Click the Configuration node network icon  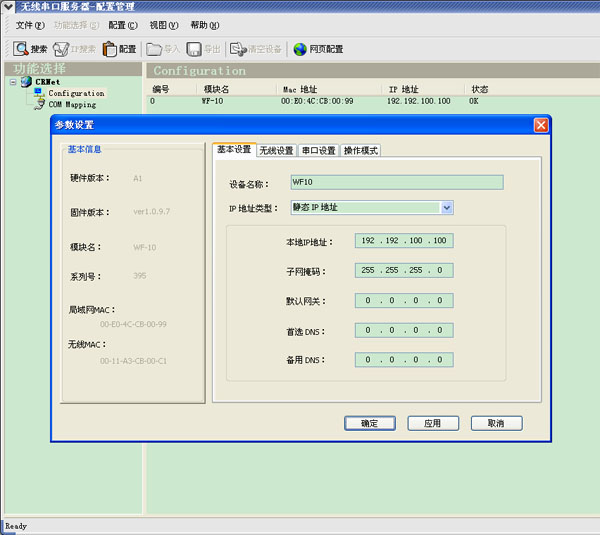pos(39,92)
